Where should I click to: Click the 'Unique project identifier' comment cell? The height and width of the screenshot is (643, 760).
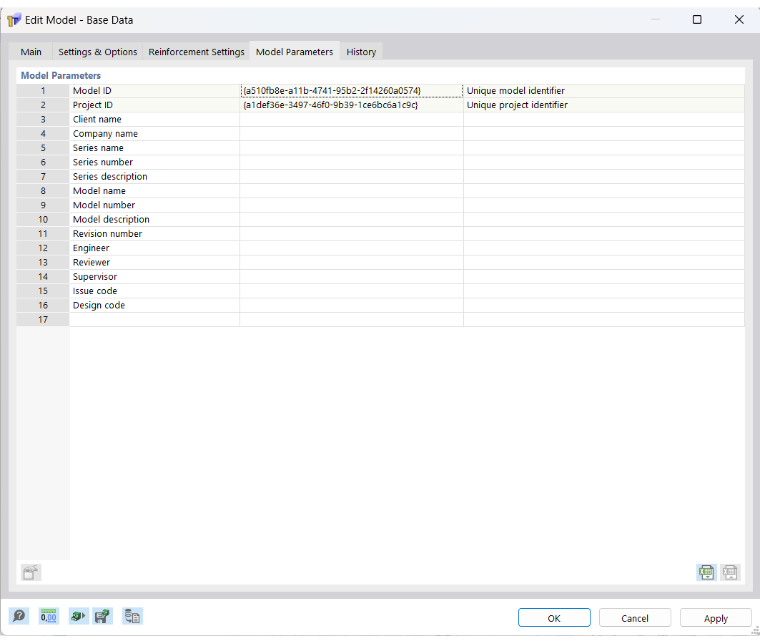pos(604,105)
